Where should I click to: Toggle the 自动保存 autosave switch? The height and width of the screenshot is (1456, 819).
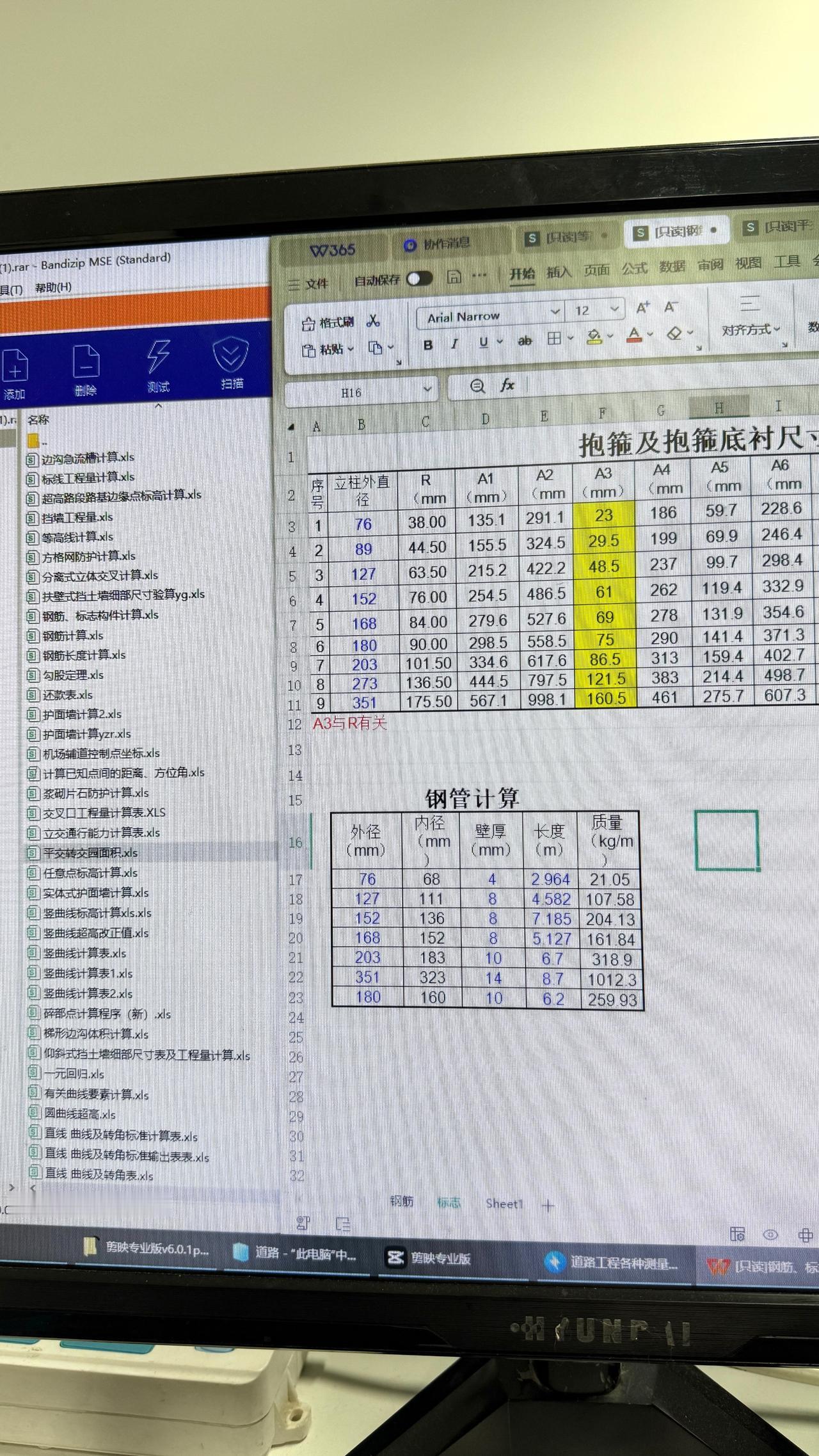(420, 278)
